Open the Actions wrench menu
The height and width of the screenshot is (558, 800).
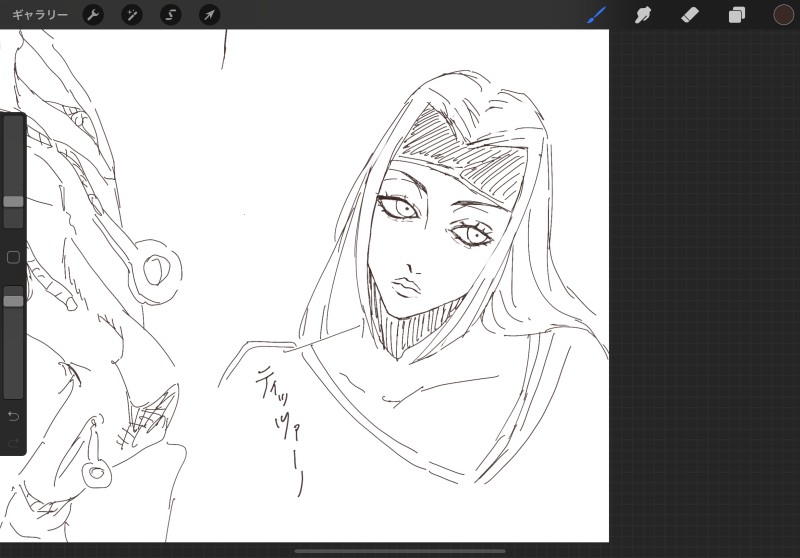(x=93, y=15)
